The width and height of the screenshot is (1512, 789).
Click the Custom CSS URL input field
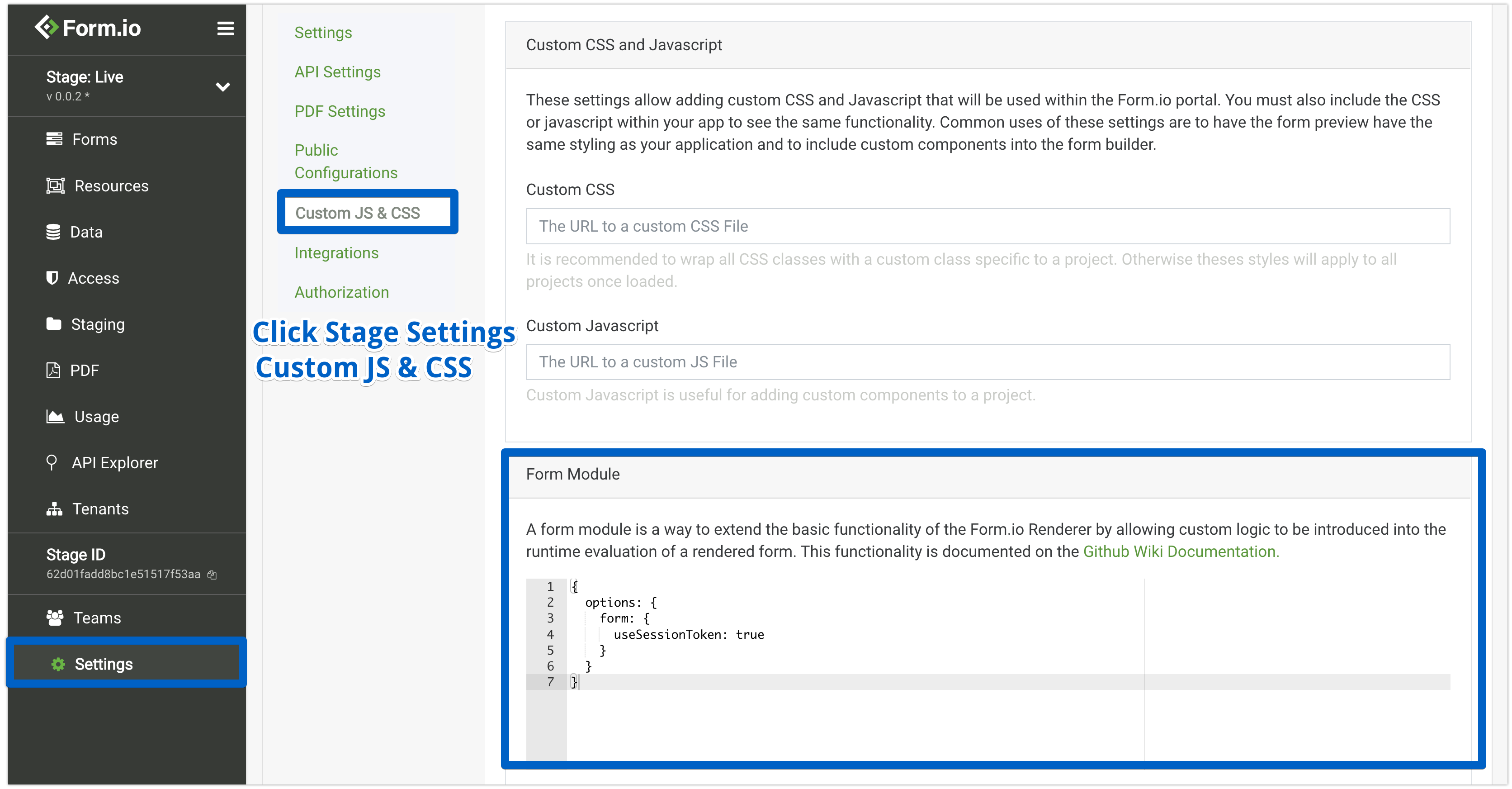[987, 226]
